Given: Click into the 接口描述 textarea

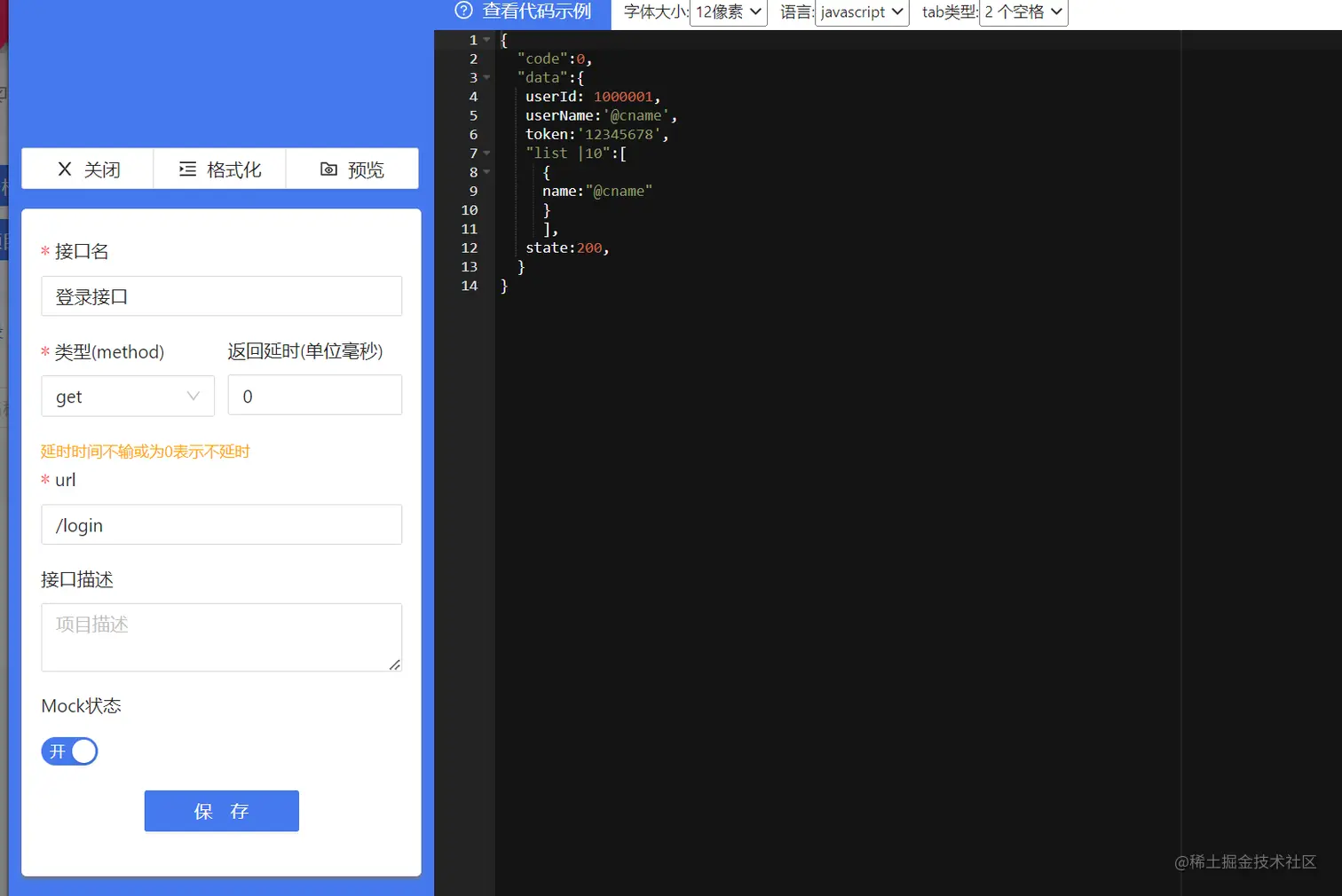Looking at the screenshot, I should 221,637.
